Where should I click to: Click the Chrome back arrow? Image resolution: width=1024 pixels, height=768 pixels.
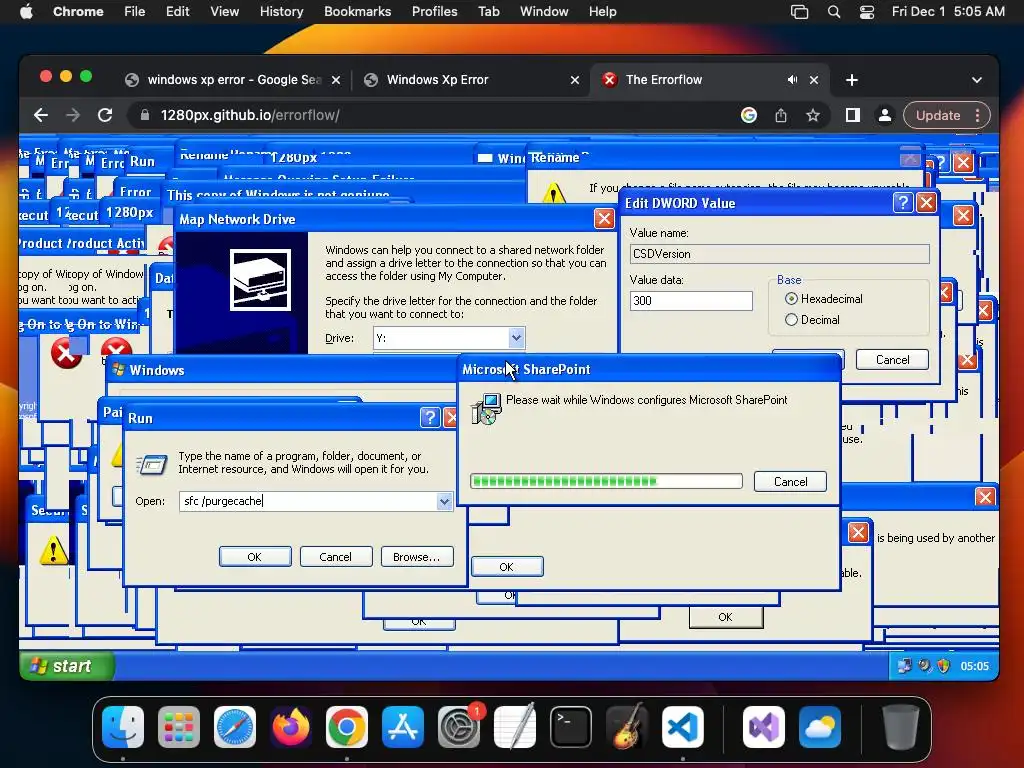point(41,116)
